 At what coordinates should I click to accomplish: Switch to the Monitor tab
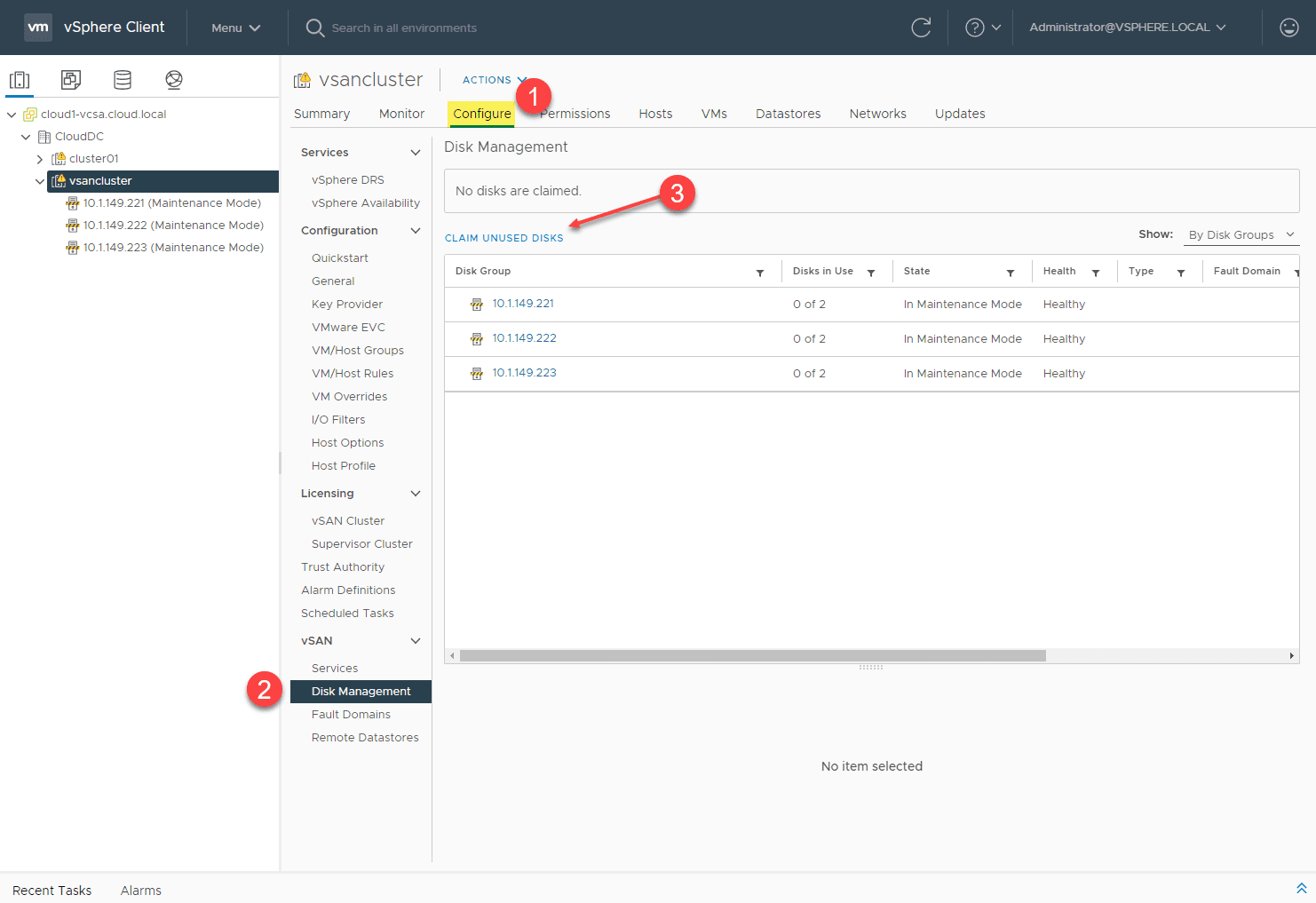pyautogui.click(x=401, y=114)
